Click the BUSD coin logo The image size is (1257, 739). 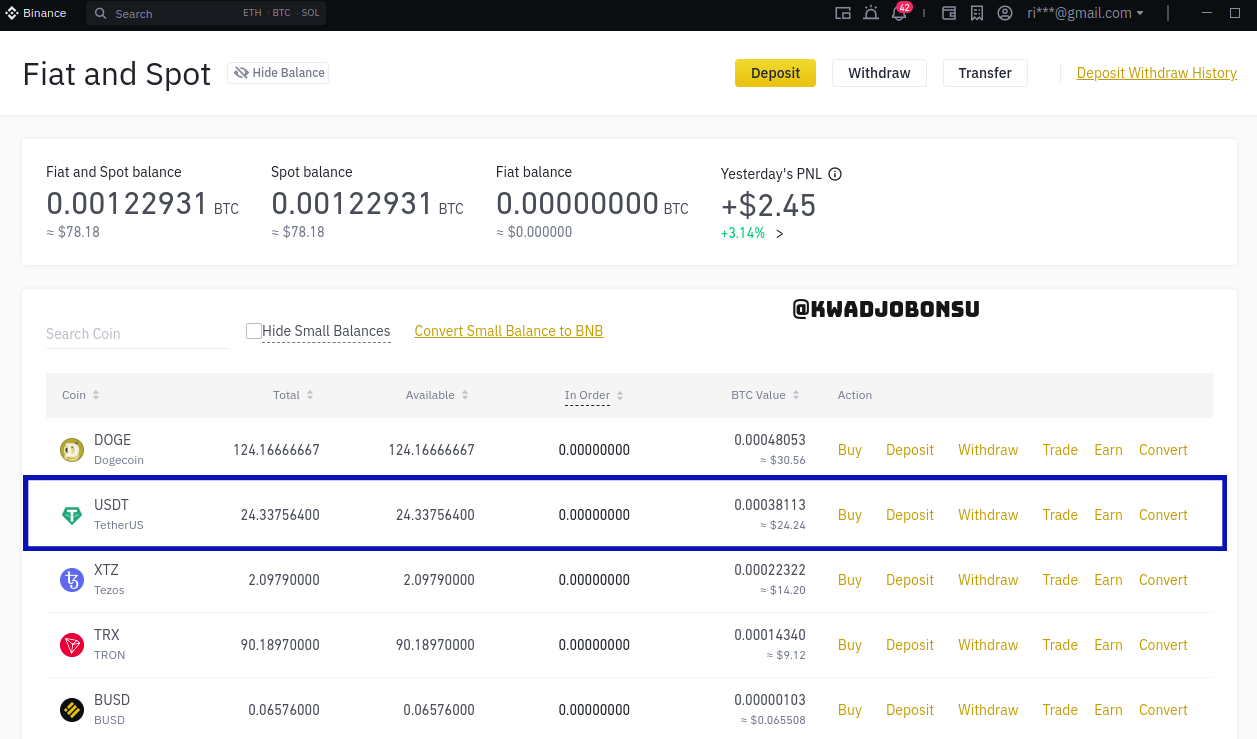72,710
